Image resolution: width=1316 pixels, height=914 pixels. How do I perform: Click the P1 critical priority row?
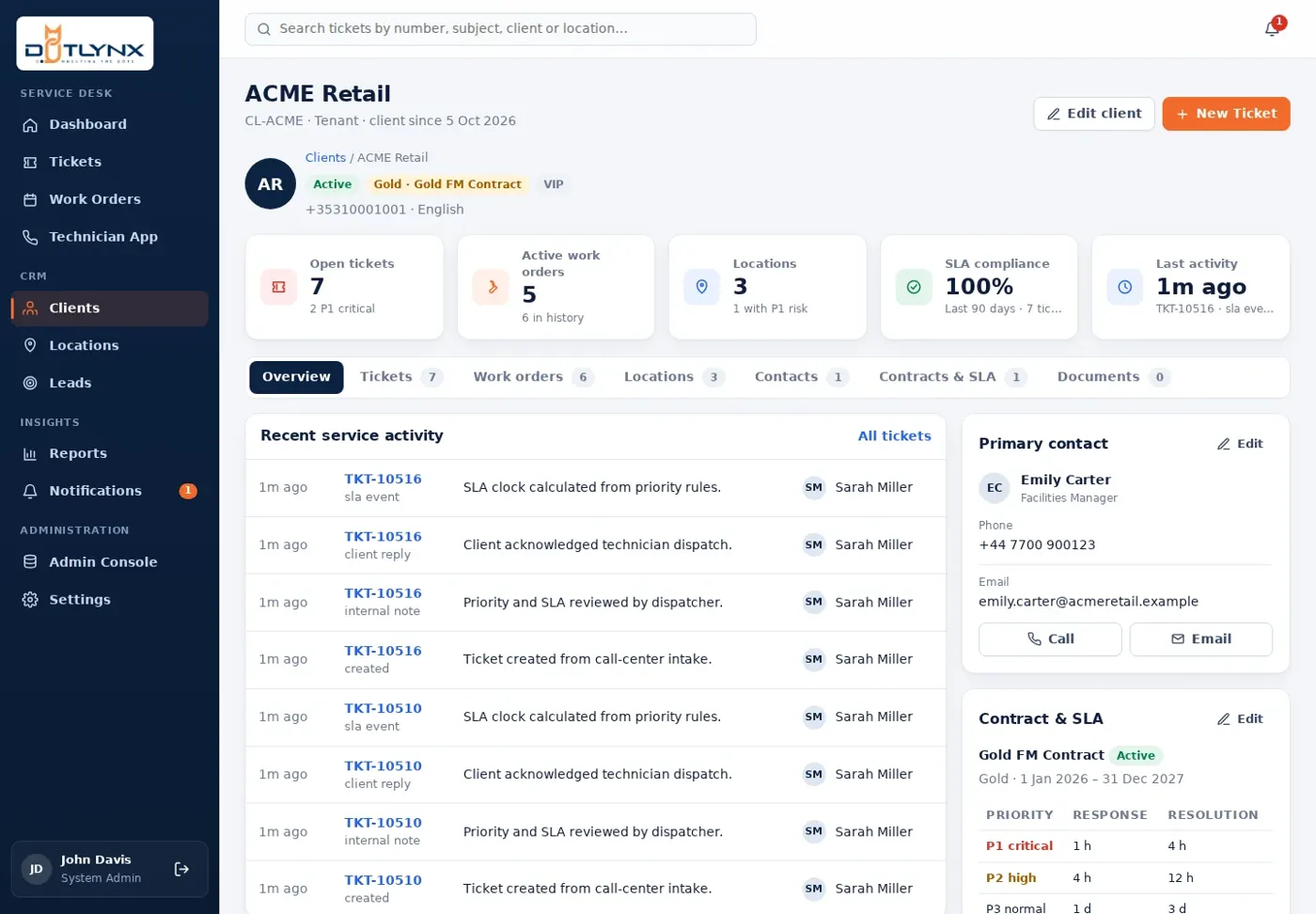pyautogui.click(x=1125, y=846)
